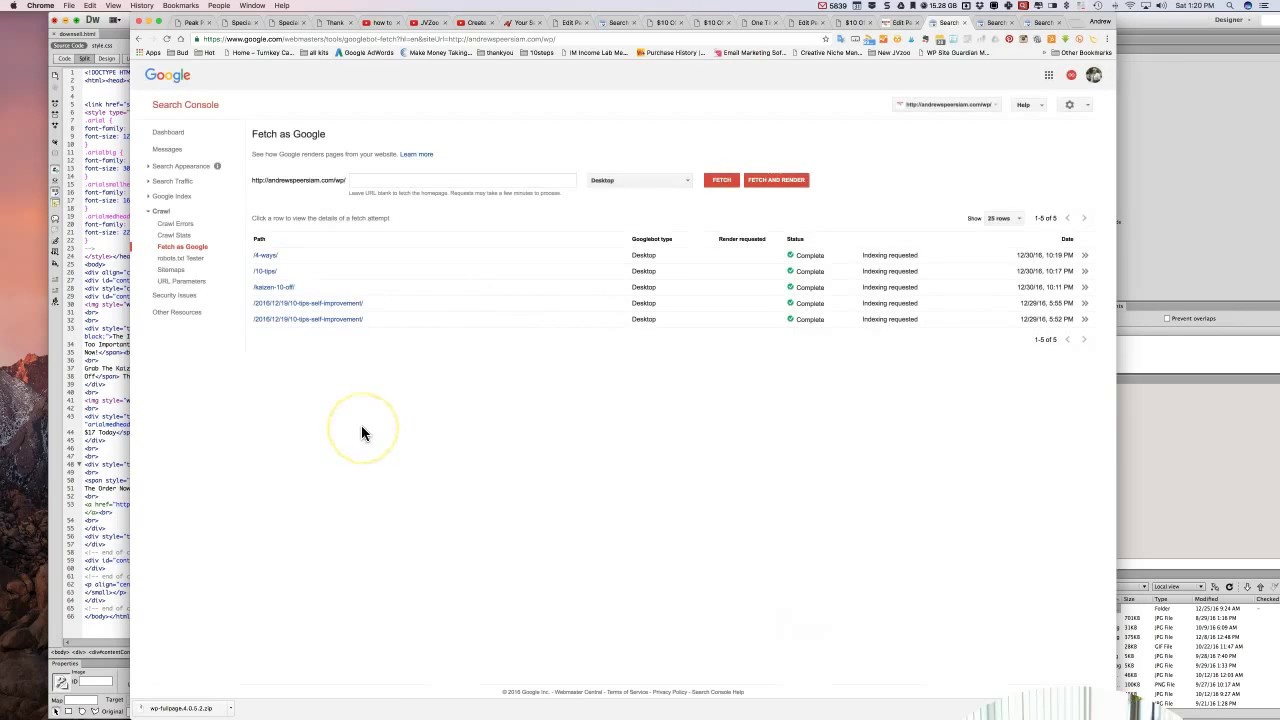Reload the page in Chrome
The height and width of the screenshot is (720, 1280).
point(167,39)
